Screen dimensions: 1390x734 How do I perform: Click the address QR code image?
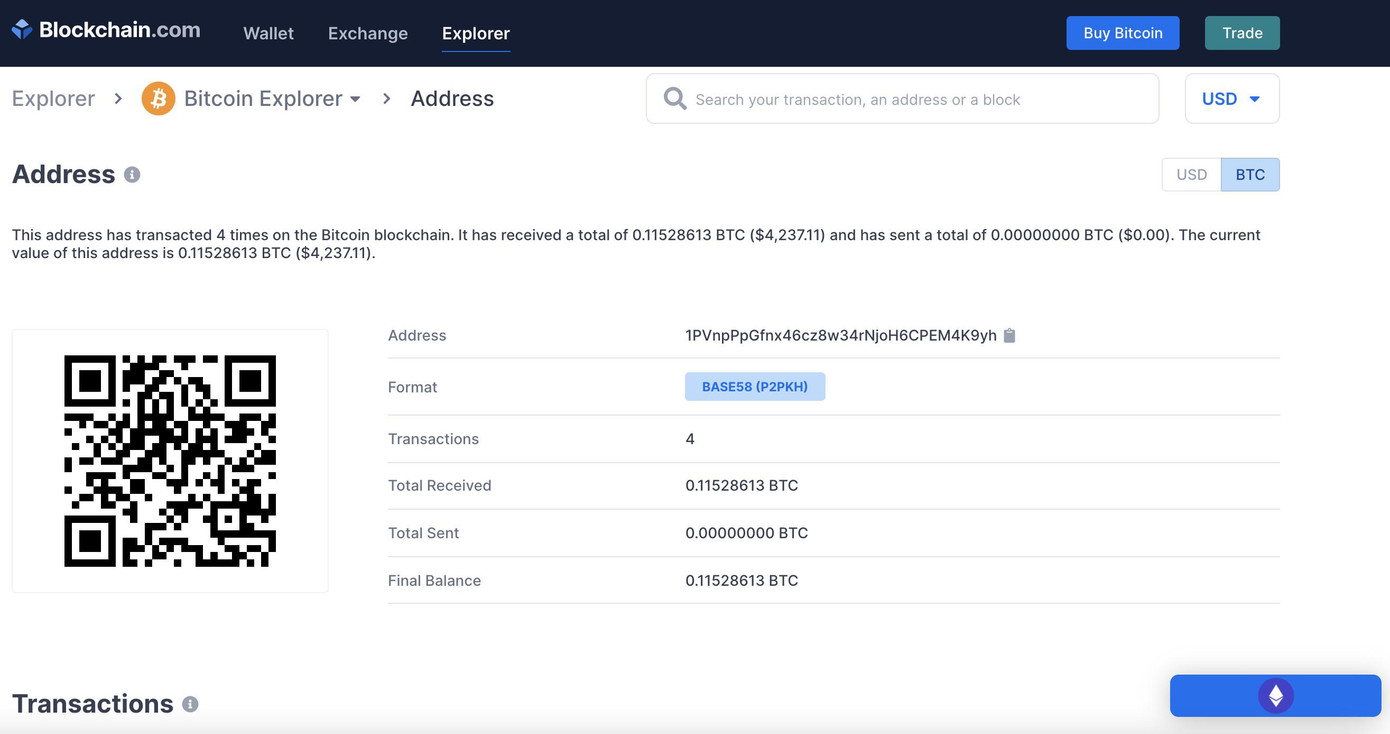tap(169, 460)
